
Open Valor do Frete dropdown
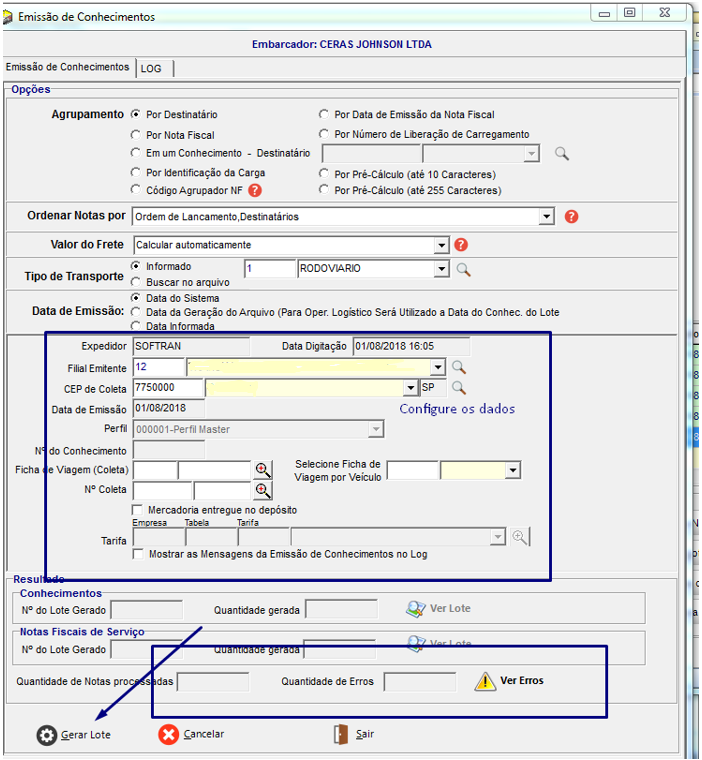(441, 245)
